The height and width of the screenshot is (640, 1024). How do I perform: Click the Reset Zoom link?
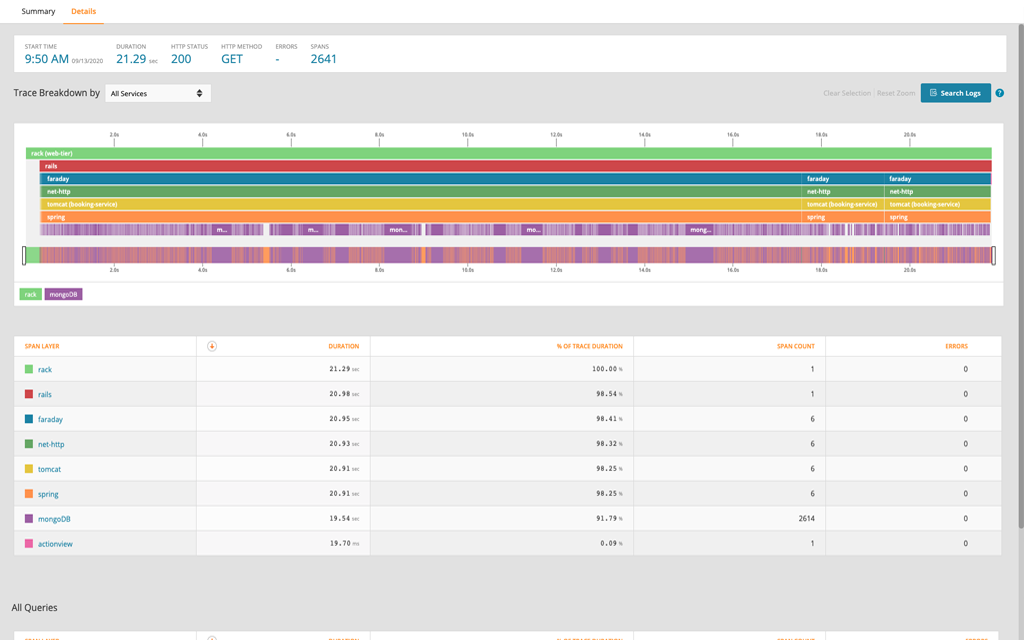pyautogui.click(x=896, y=92)
